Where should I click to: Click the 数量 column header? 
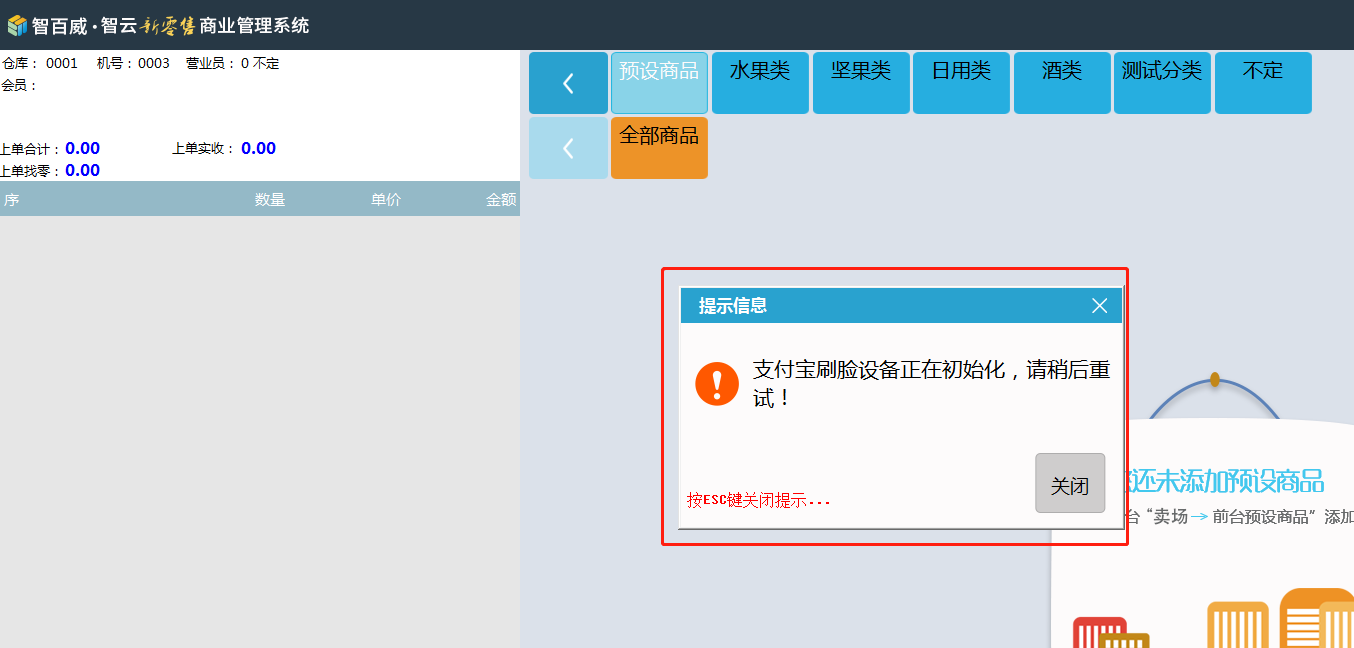270,200
